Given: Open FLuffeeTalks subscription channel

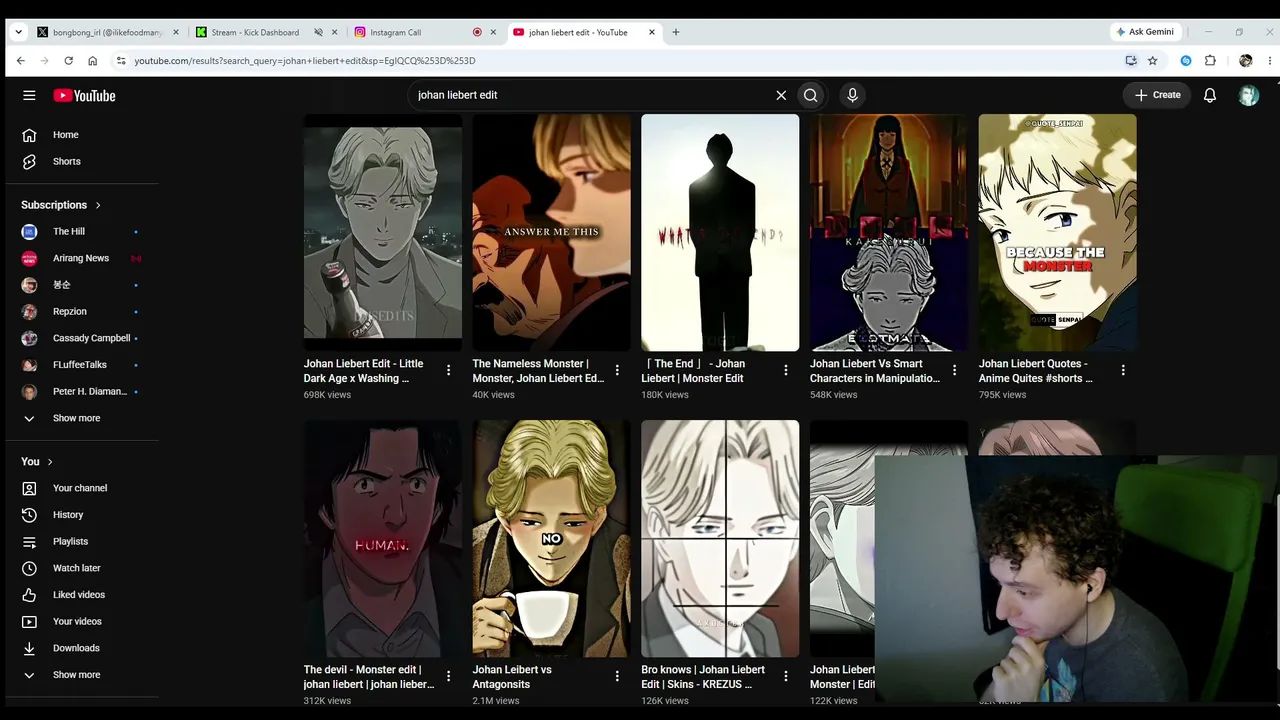Looking at the screenshot, I should [82, 365].
